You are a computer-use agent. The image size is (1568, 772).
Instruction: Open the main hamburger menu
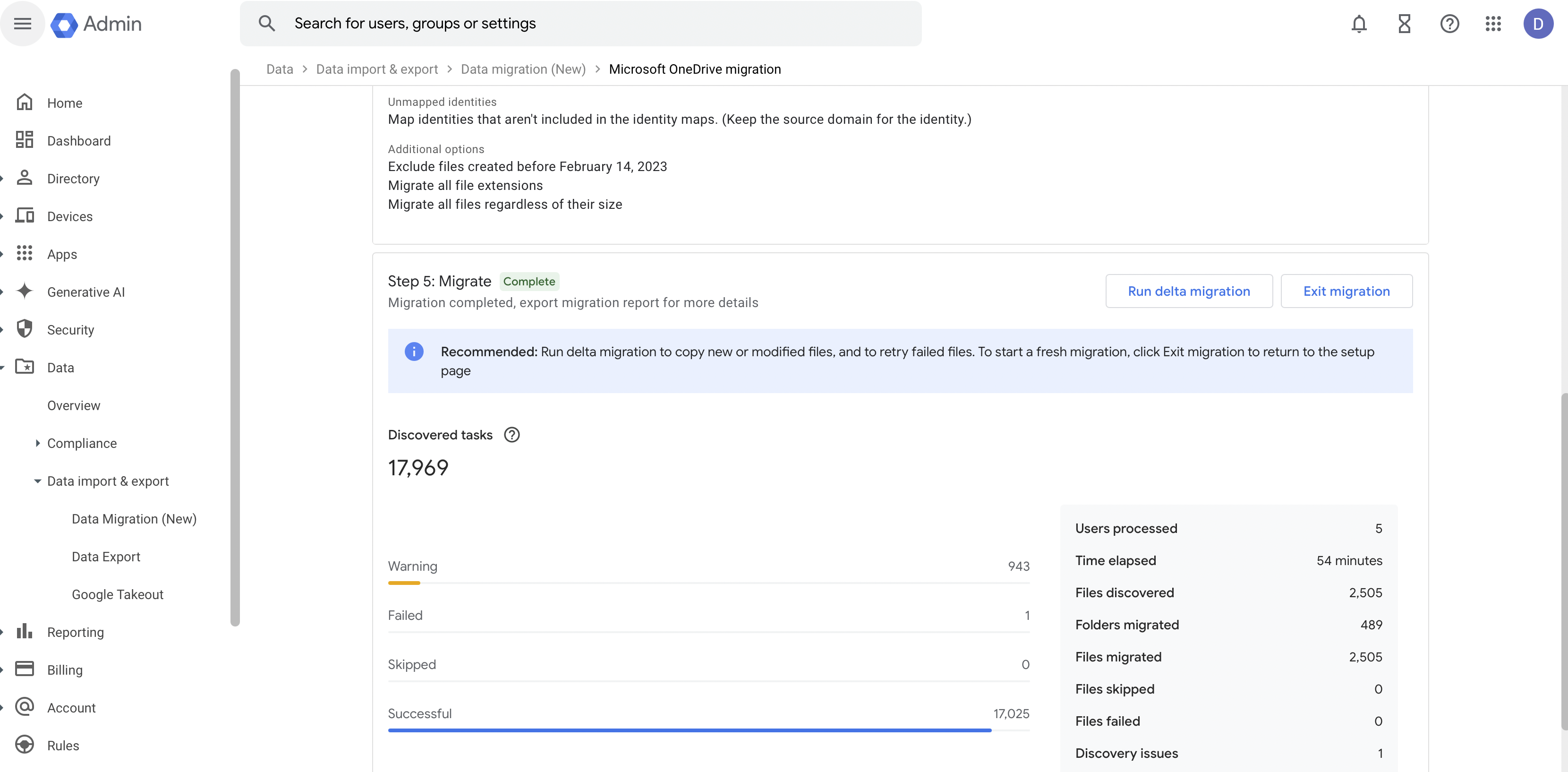(x=23, y=24)
